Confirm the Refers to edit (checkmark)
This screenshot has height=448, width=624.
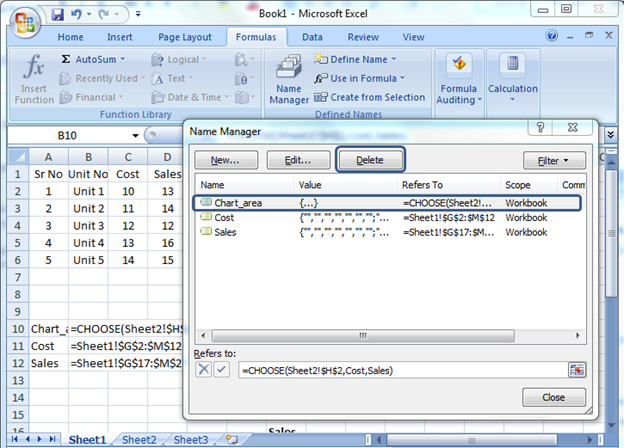(221, 370)
